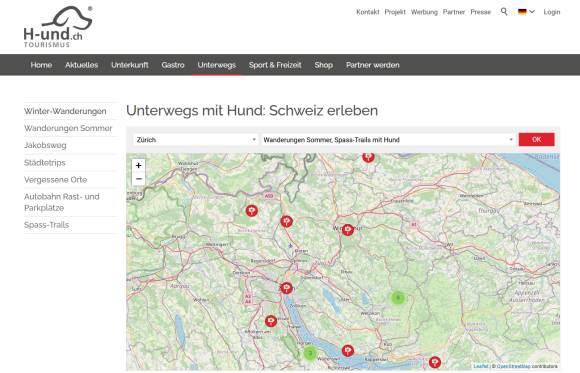The image size is (580, 373).
Task: Open Winter-Wanderungen in sidebar
Action: coord(65,111)
